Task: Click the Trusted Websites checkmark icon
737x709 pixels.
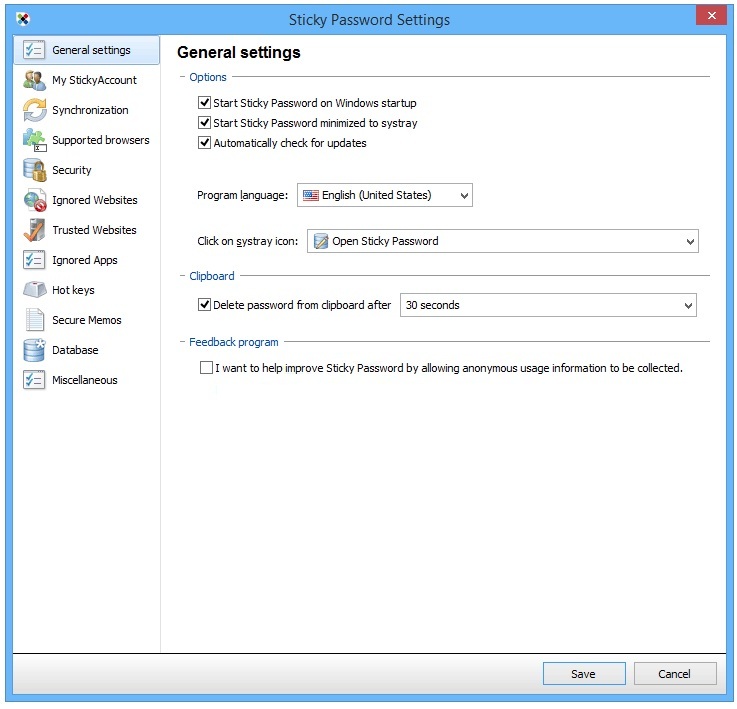Action: click(34, 230)
